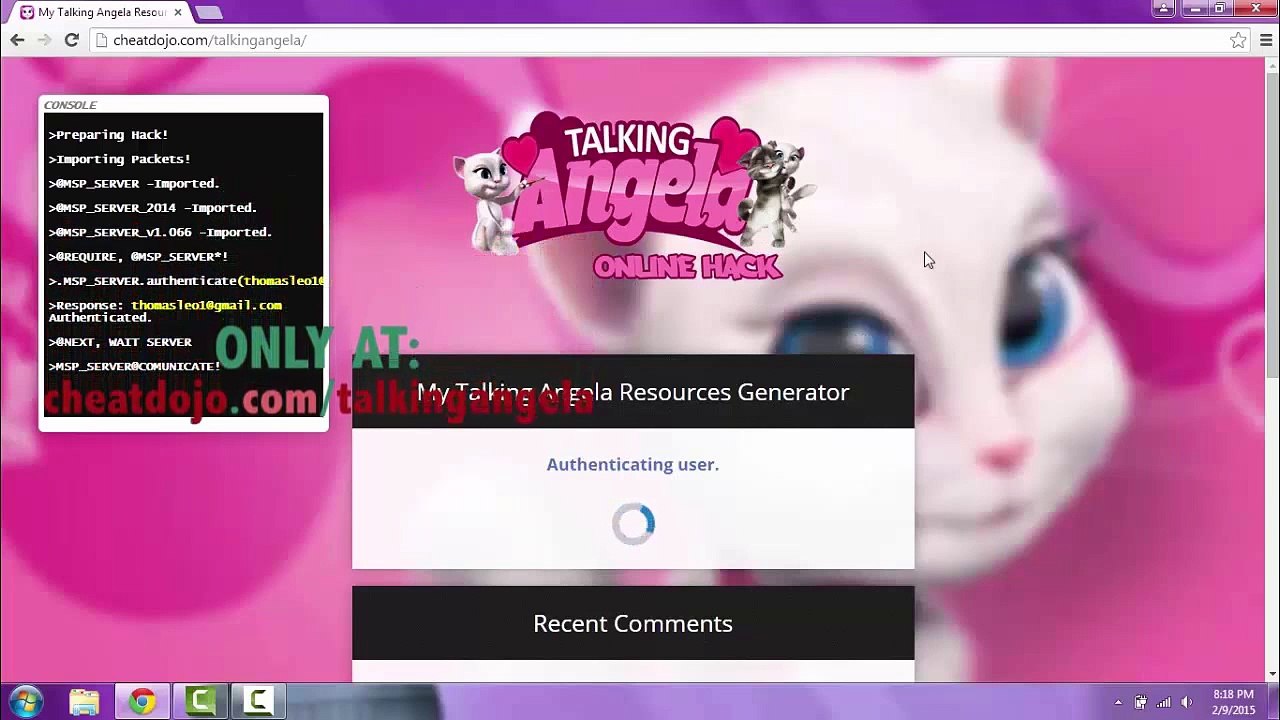Viewport: 1280px width, 720px height.
Task: Click the Show desktop strip
Action: pos(1274,702)
